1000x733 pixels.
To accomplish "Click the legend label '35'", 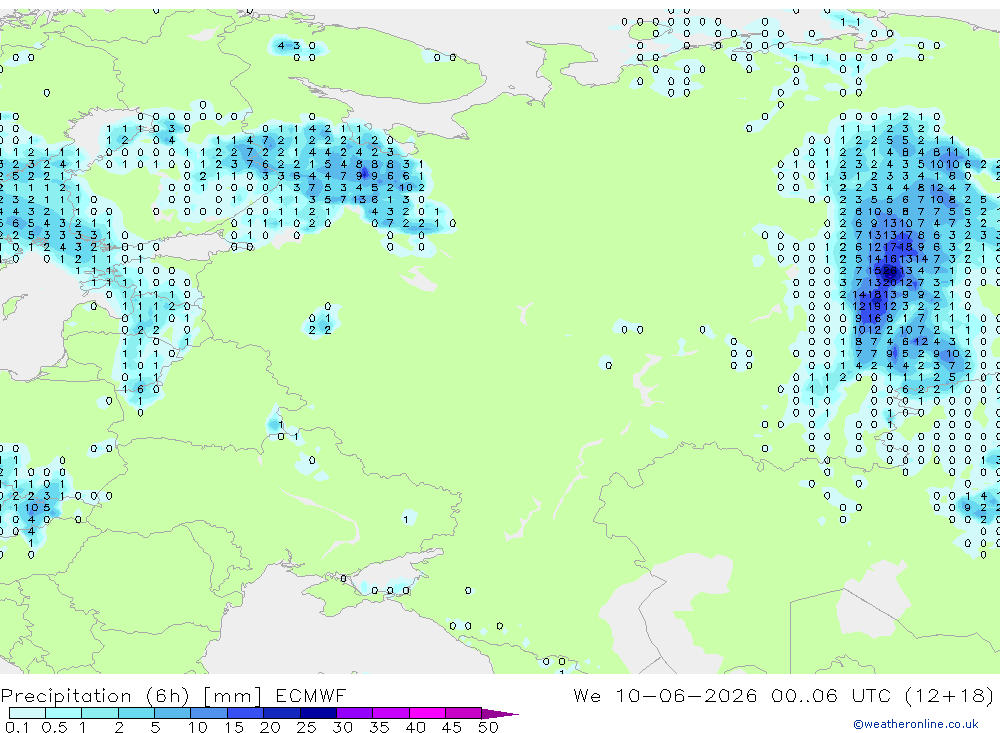I will tap(379, 727).
